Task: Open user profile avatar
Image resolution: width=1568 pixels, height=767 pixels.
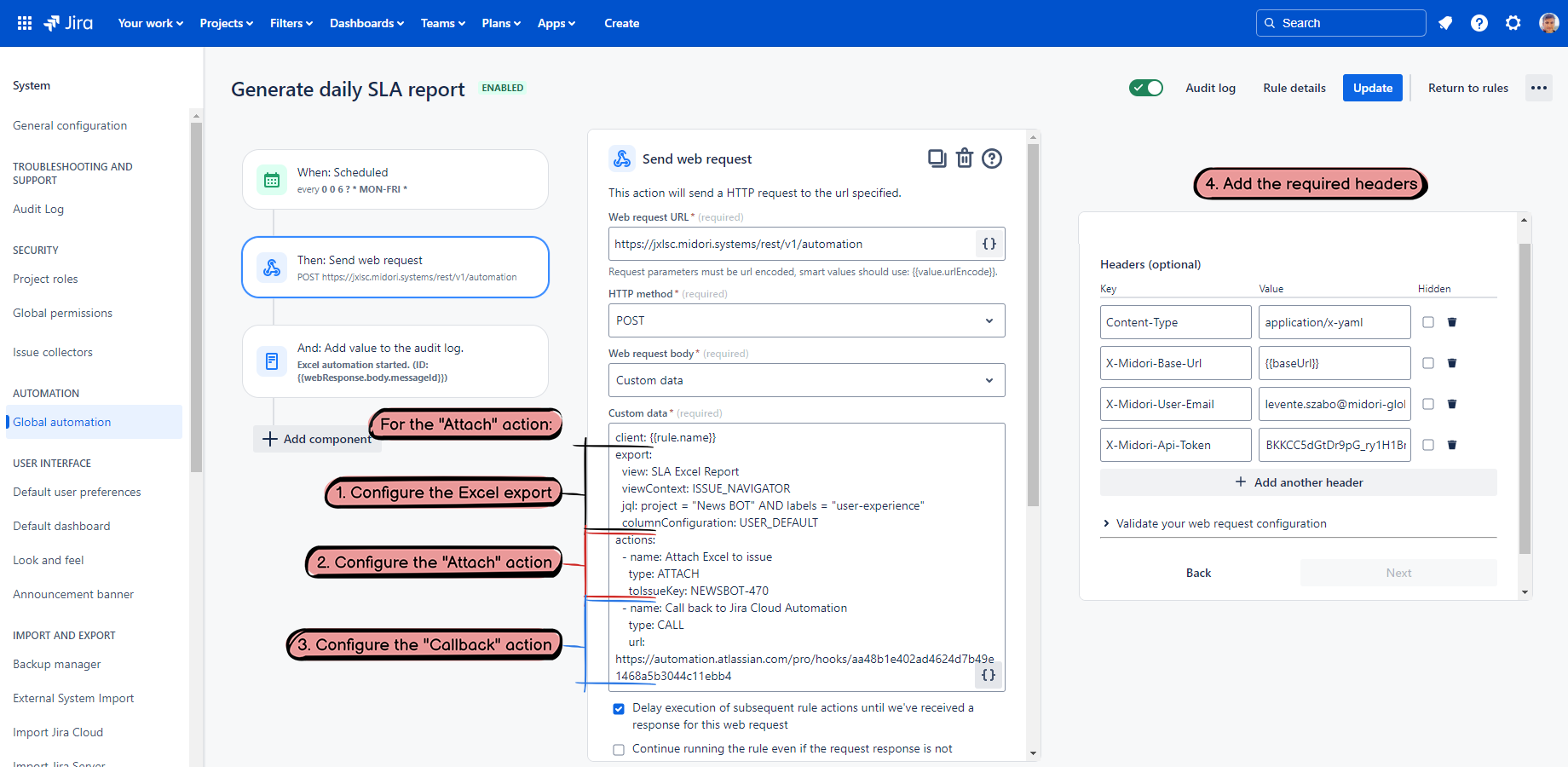Action: point(1548,23)
